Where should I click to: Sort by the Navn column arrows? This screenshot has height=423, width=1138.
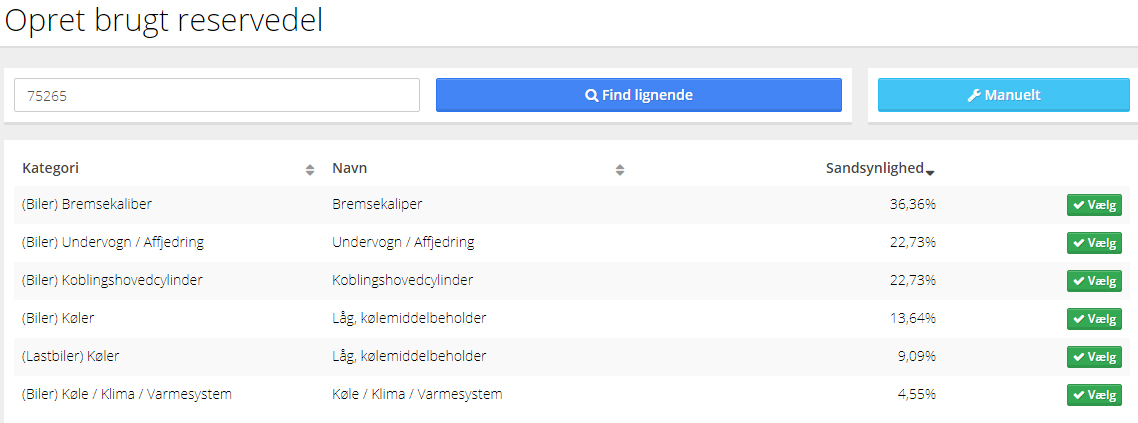[620, 170]
